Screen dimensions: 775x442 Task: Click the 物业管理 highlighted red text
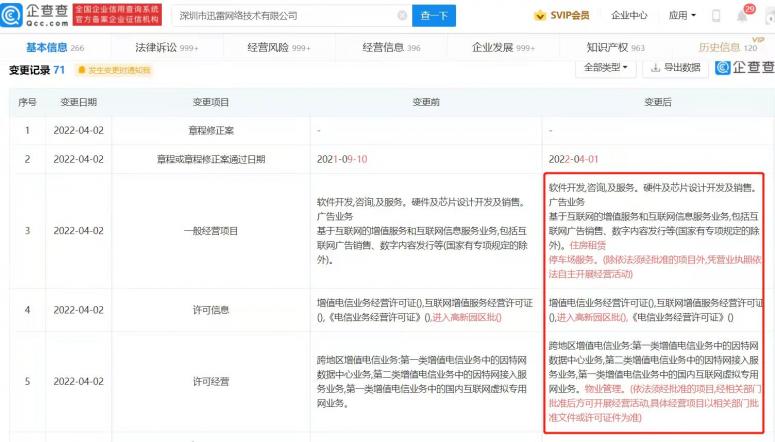pos(604,389)
